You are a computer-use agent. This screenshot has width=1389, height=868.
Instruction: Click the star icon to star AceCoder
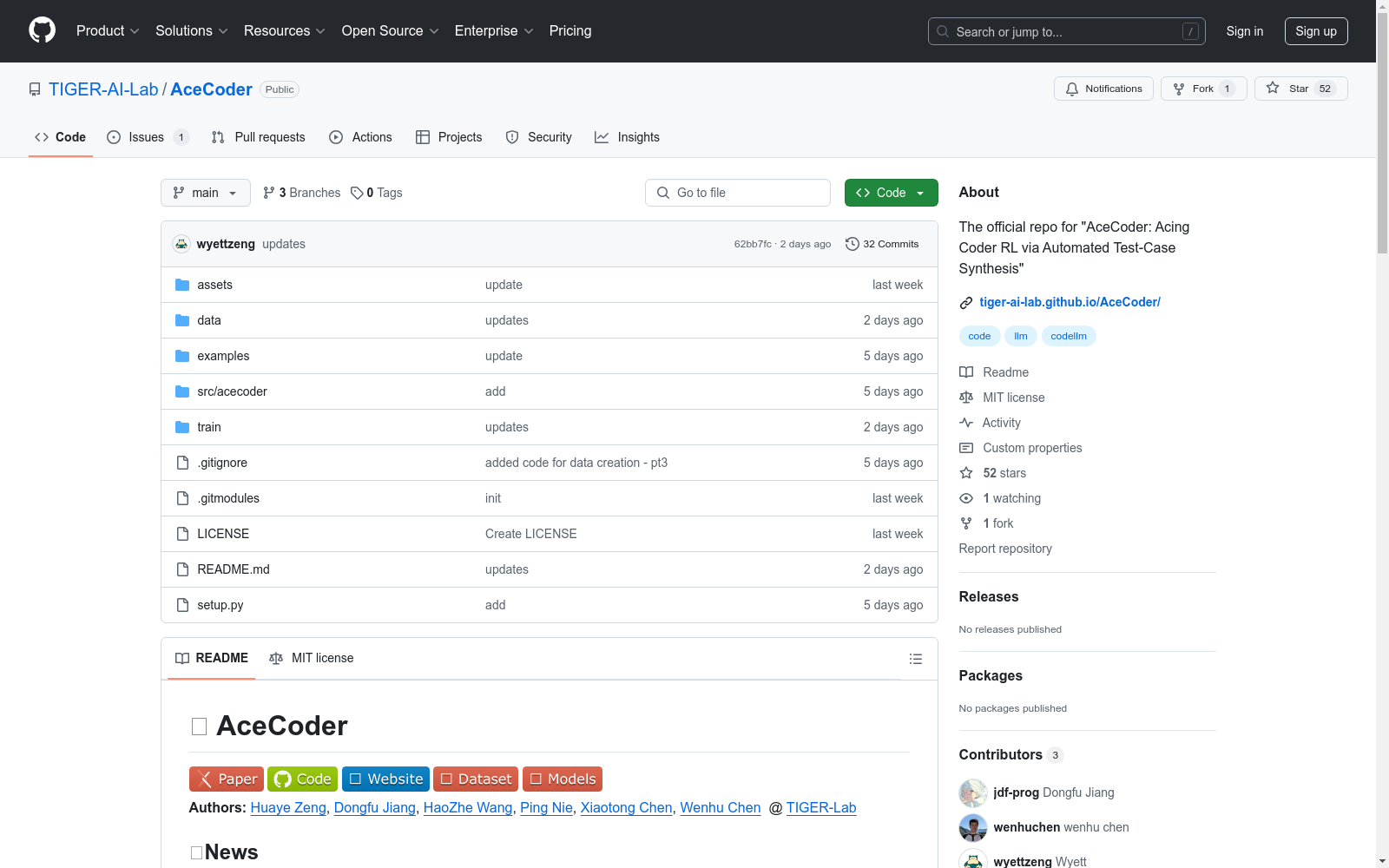coord(1273,88)
